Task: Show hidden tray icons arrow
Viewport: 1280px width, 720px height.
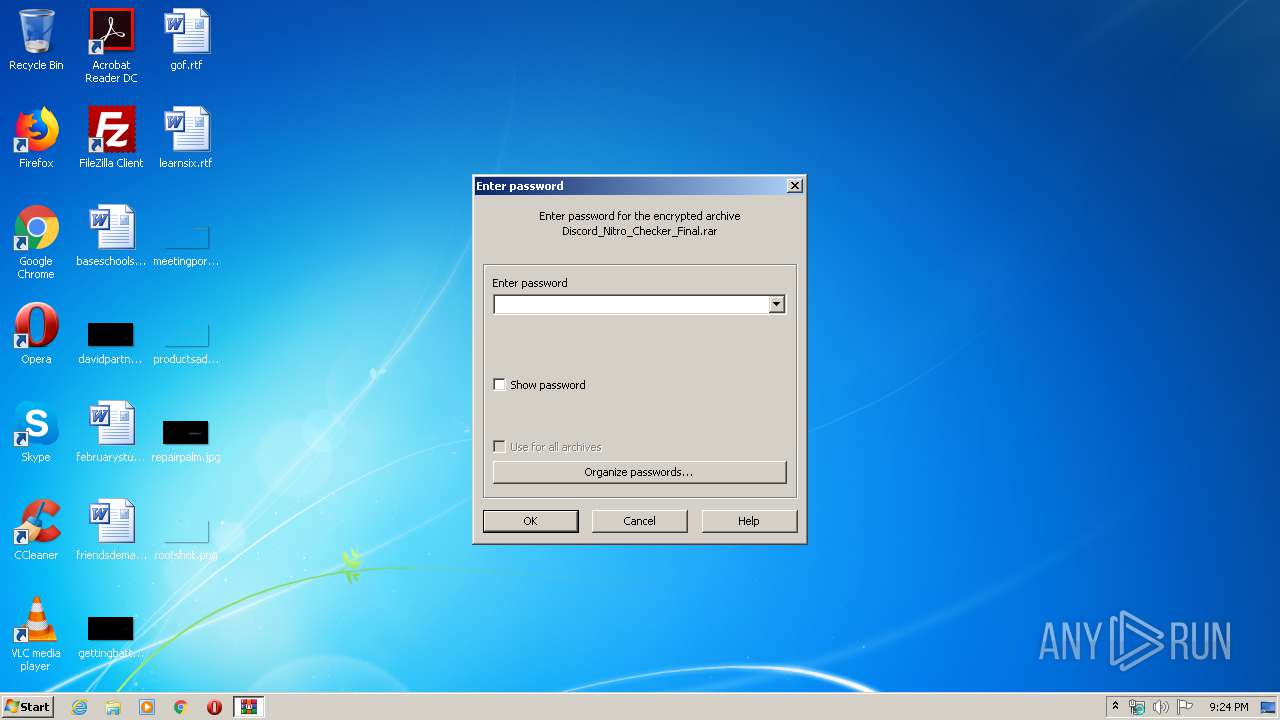Action: point(1116,707)
